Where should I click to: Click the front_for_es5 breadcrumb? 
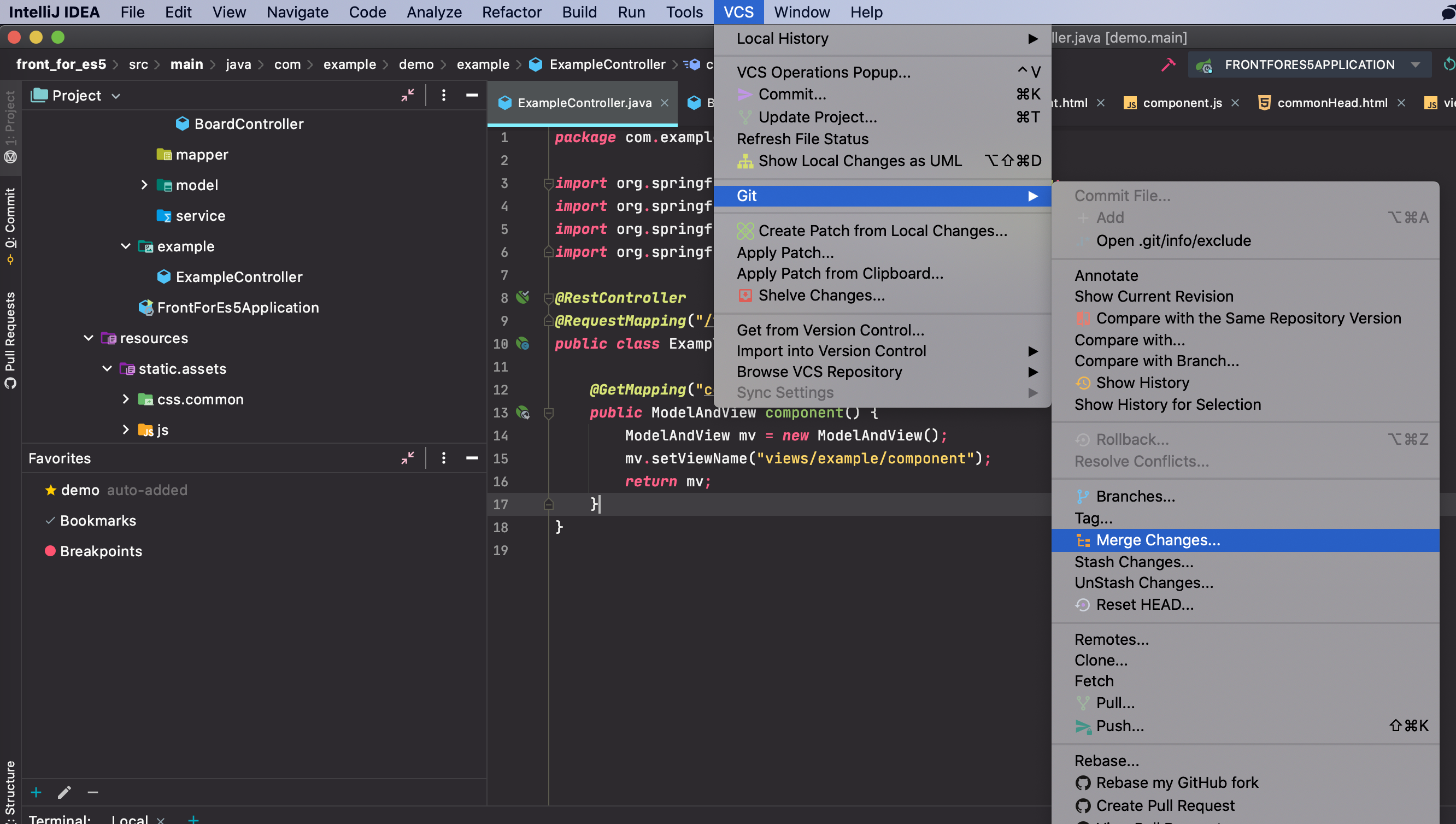coord(61,64)
